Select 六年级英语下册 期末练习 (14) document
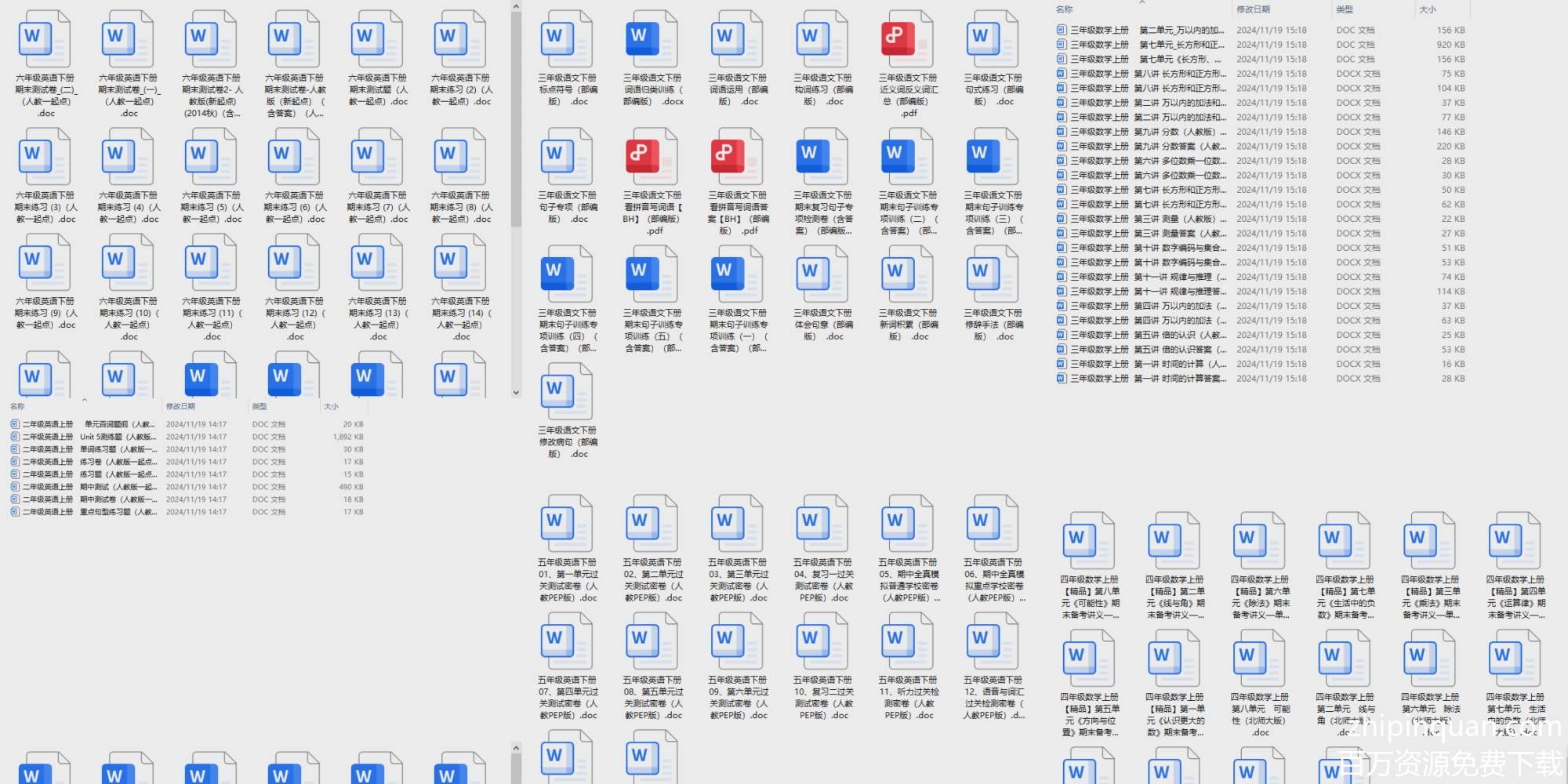The height and width of the screenshot is (784, 1568). 460,264
